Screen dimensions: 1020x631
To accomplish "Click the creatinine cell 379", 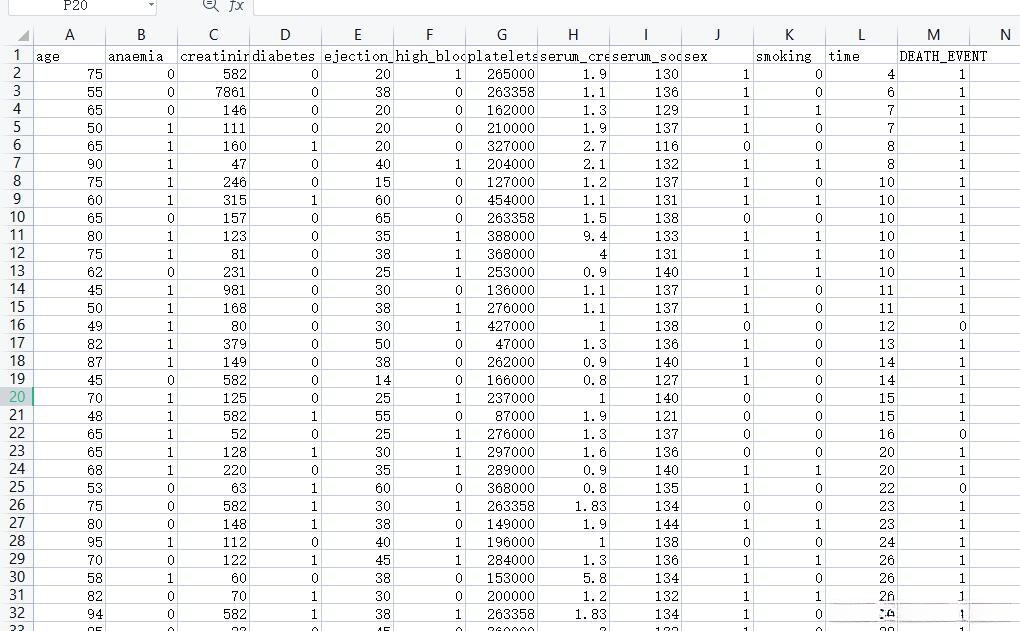I will [213, 344].
